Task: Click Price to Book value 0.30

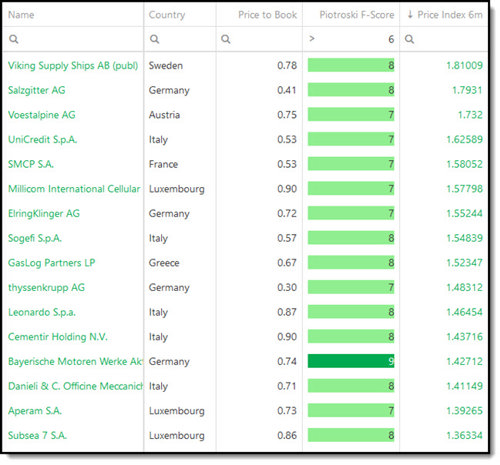Action: tap(287, 288)
